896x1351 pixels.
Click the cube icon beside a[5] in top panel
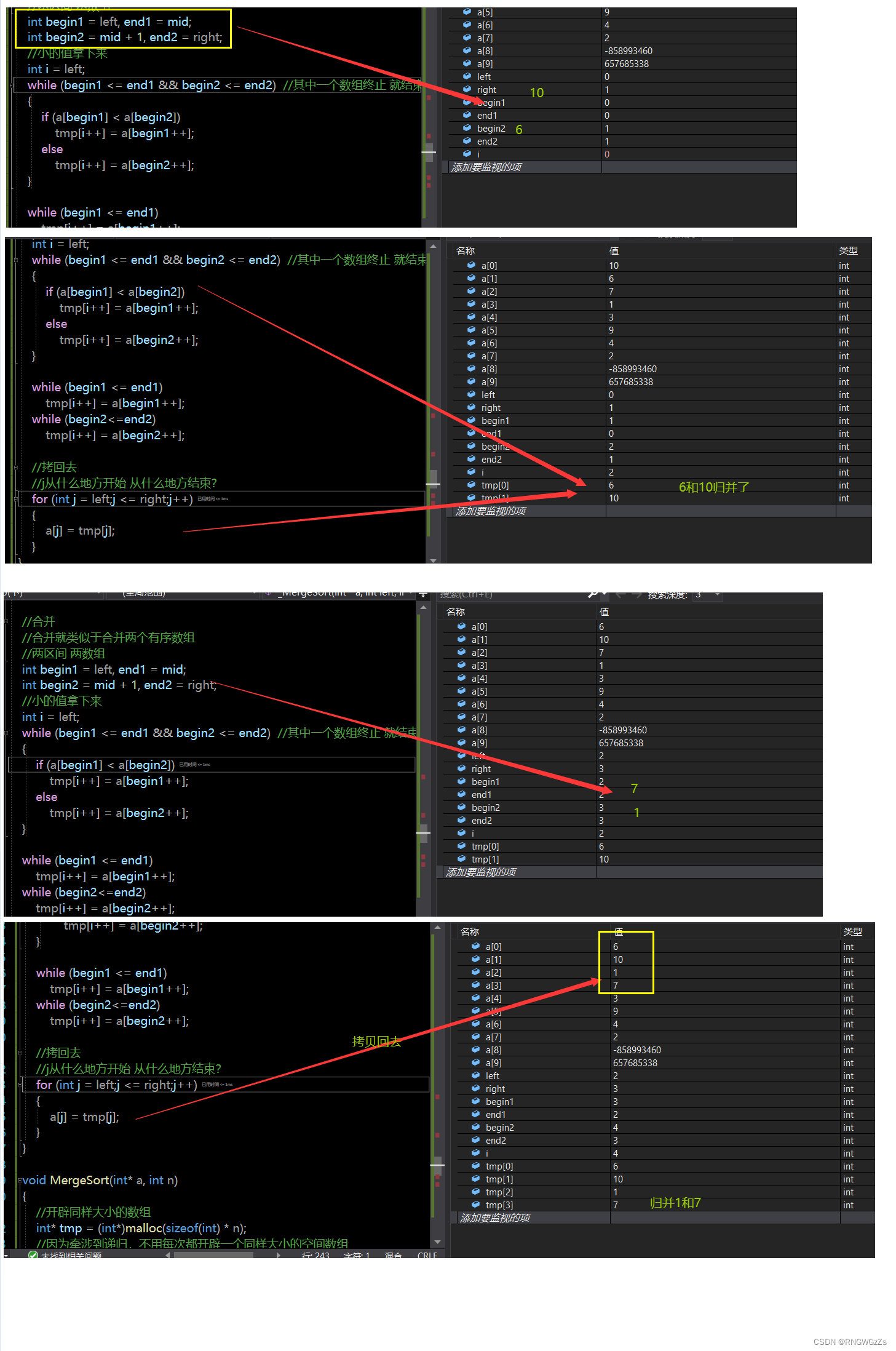[467, 12]
